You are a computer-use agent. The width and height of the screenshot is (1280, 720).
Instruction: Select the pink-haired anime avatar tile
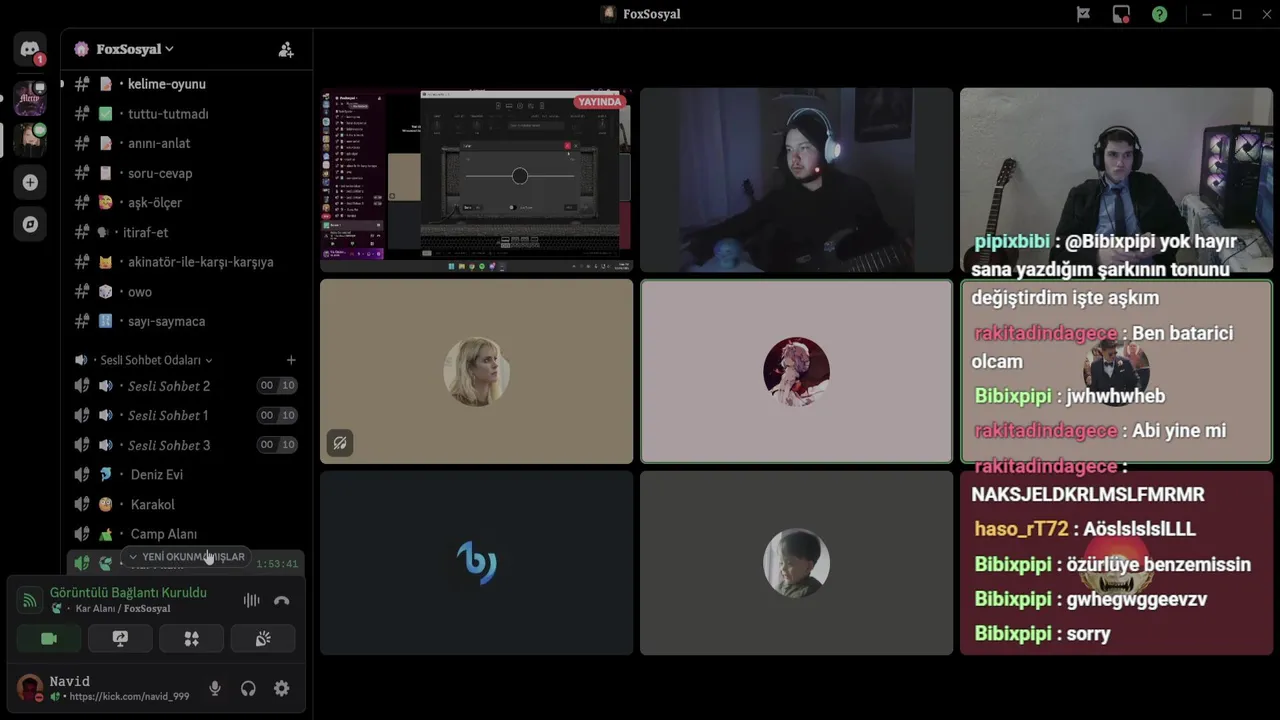tap(796, 371)
